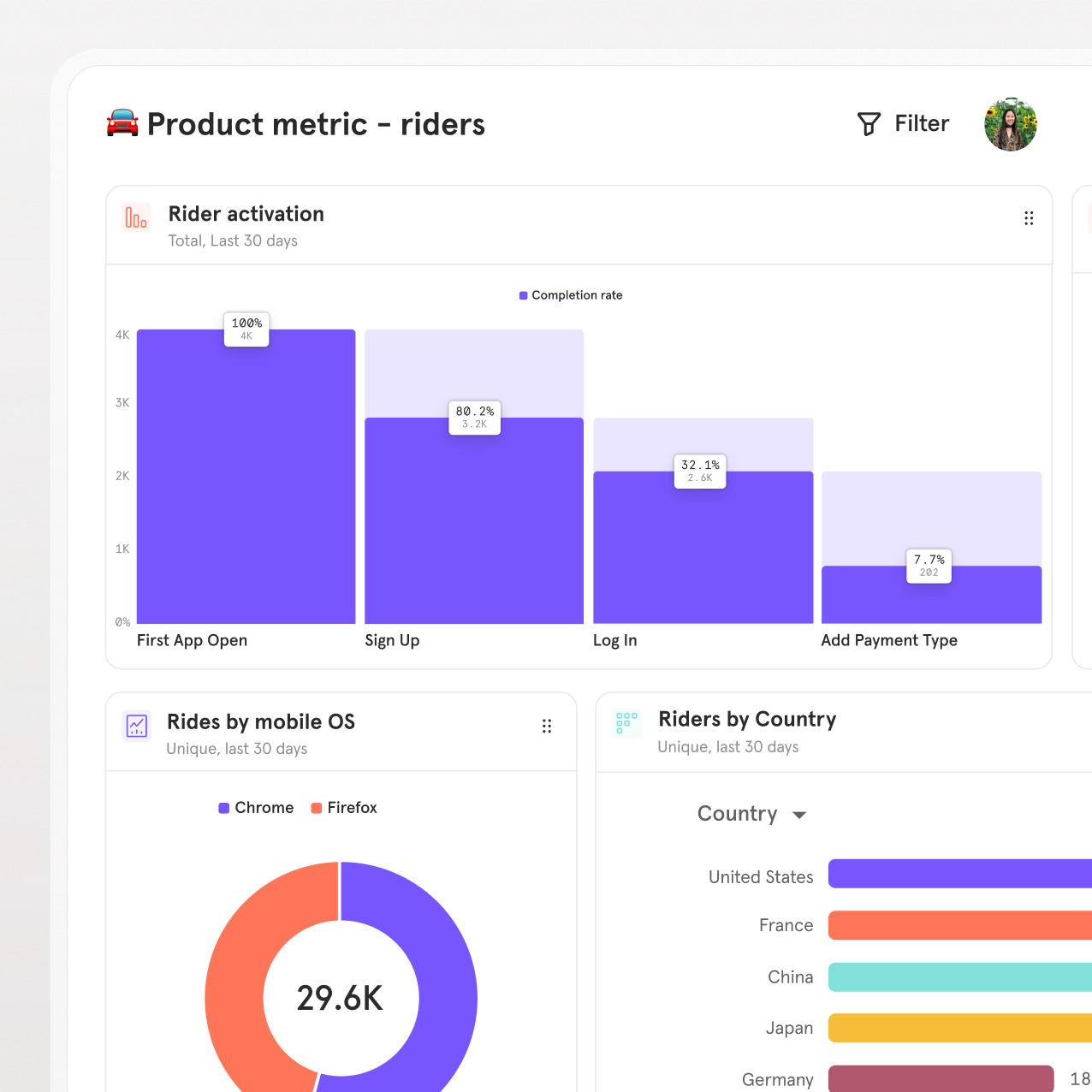
Task: Click the United States row label
Action: tap(761, 877)
